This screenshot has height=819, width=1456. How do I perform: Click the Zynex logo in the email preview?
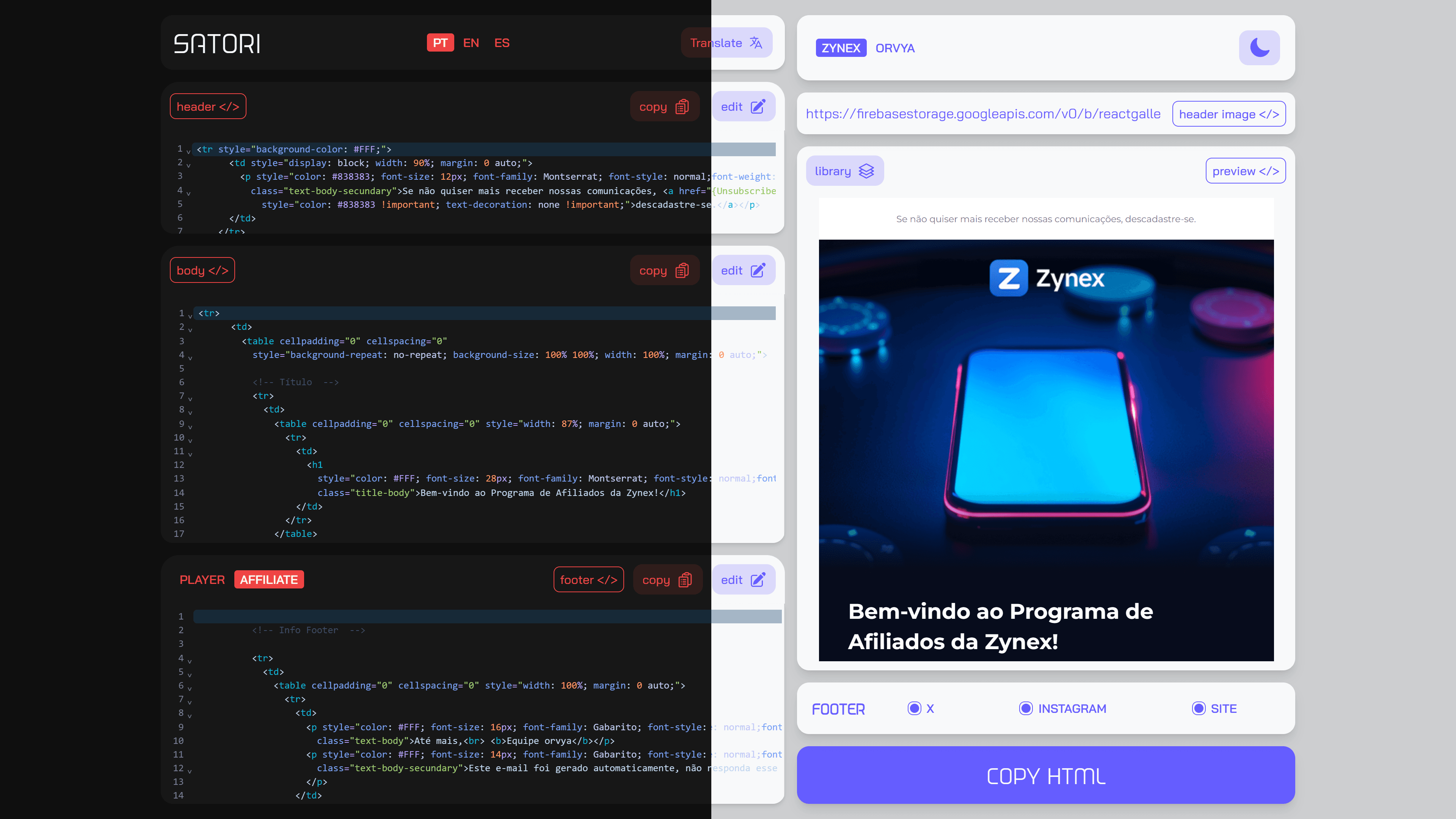tap(1047, 278)
